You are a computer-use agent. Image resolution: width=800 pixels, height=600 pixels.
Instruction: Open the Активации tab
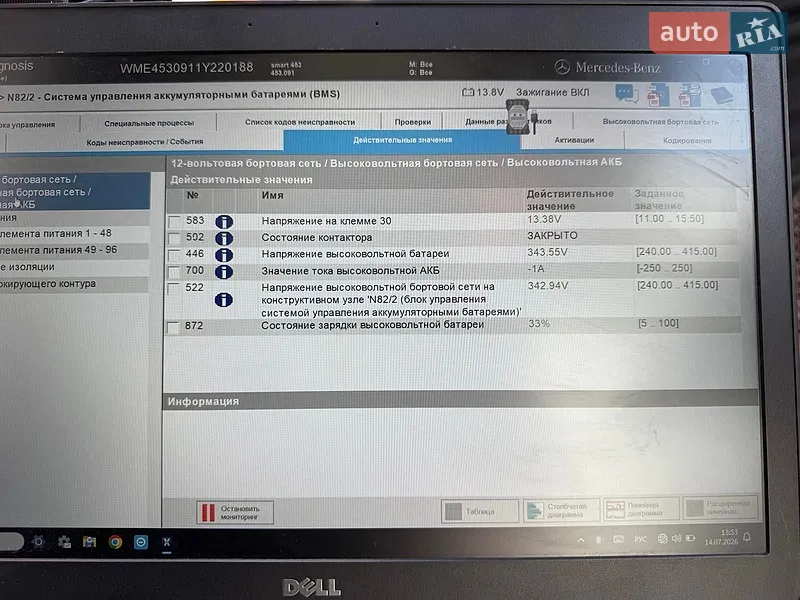point(574,140)
